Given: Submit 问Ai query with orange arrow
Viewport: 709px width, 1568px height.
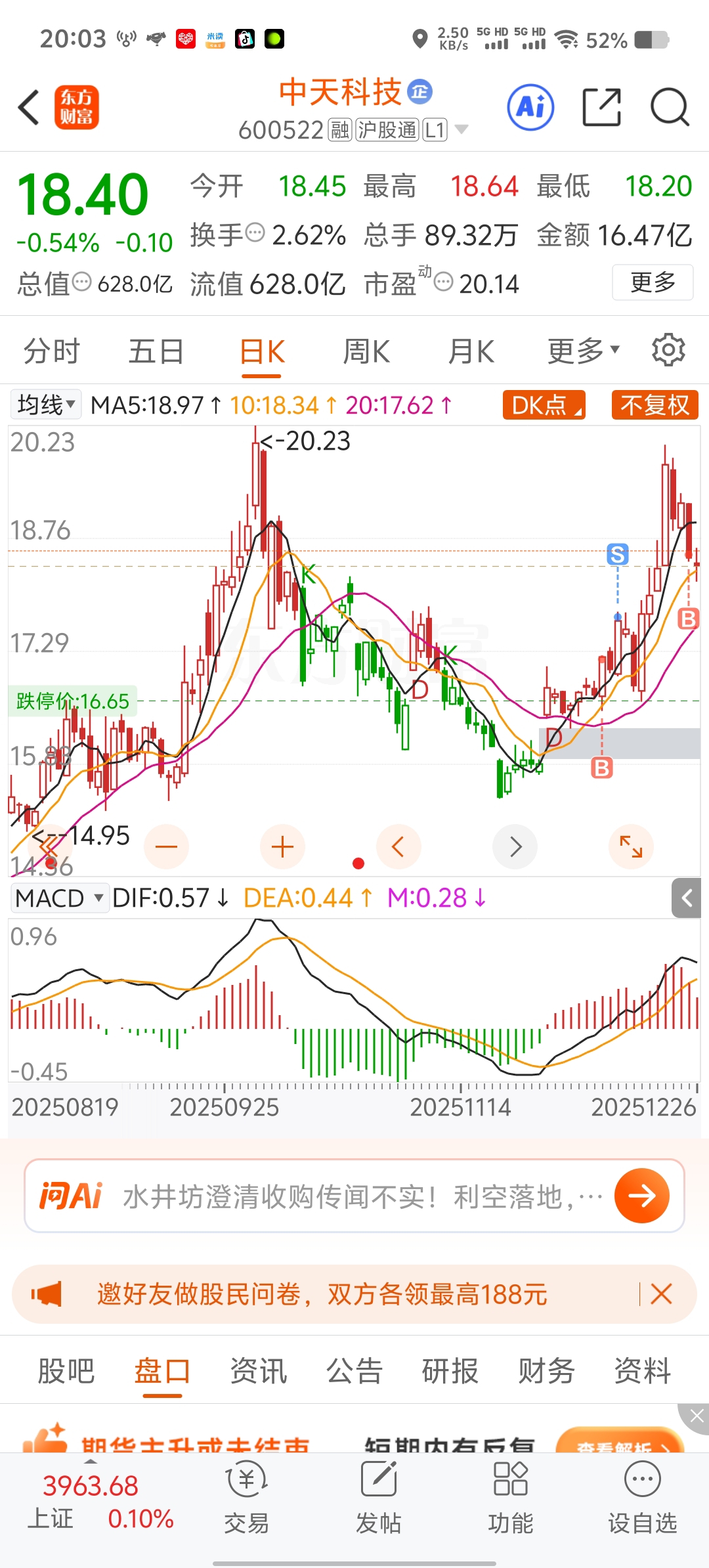Looking at the screenshot, I should (642, 1196).
